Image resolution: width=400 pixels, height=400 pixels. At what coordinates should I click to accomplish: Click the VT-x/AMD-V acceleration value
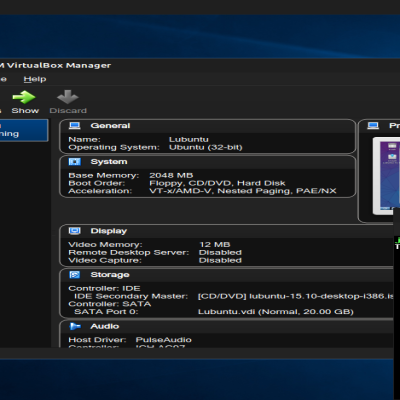pyautogui.click(x=243, y=191)
